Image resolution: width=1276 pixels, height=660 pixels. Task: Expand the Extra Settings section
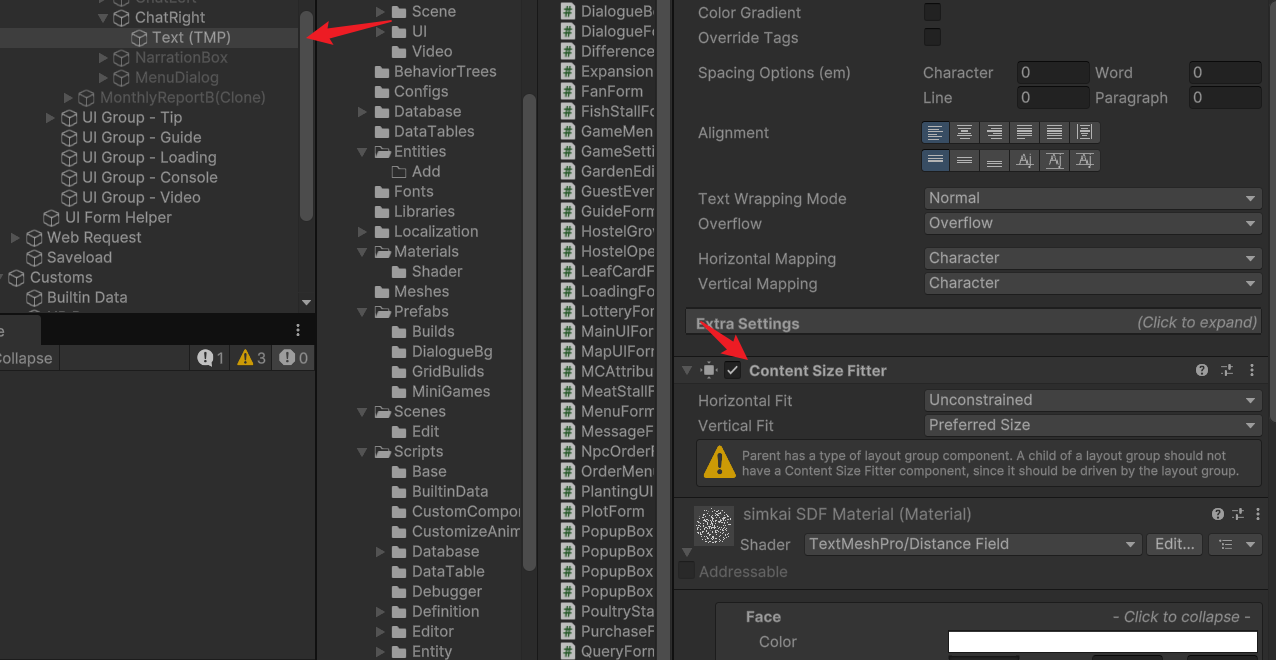(x=972, y=322)
